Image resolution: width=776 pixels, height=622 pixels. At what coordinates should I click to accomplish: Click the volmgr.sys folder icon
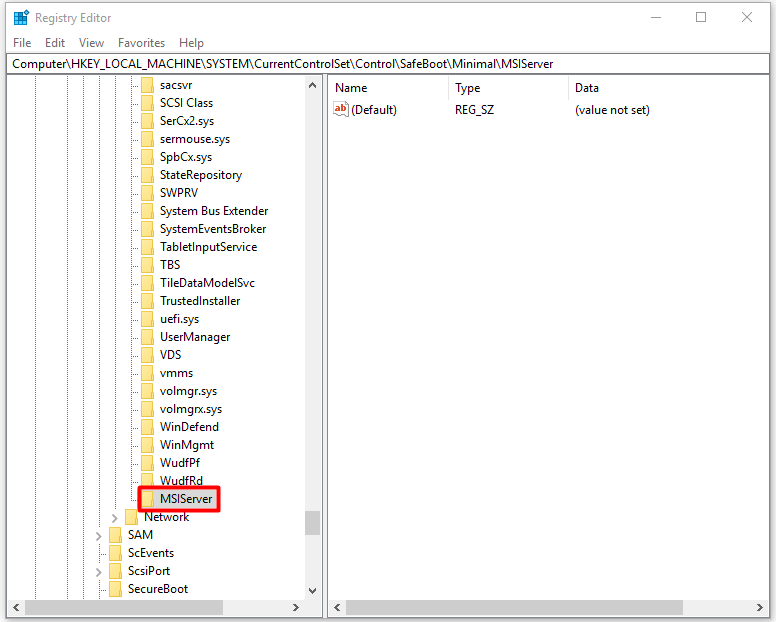pyautogui.click(x=147, y=391)
